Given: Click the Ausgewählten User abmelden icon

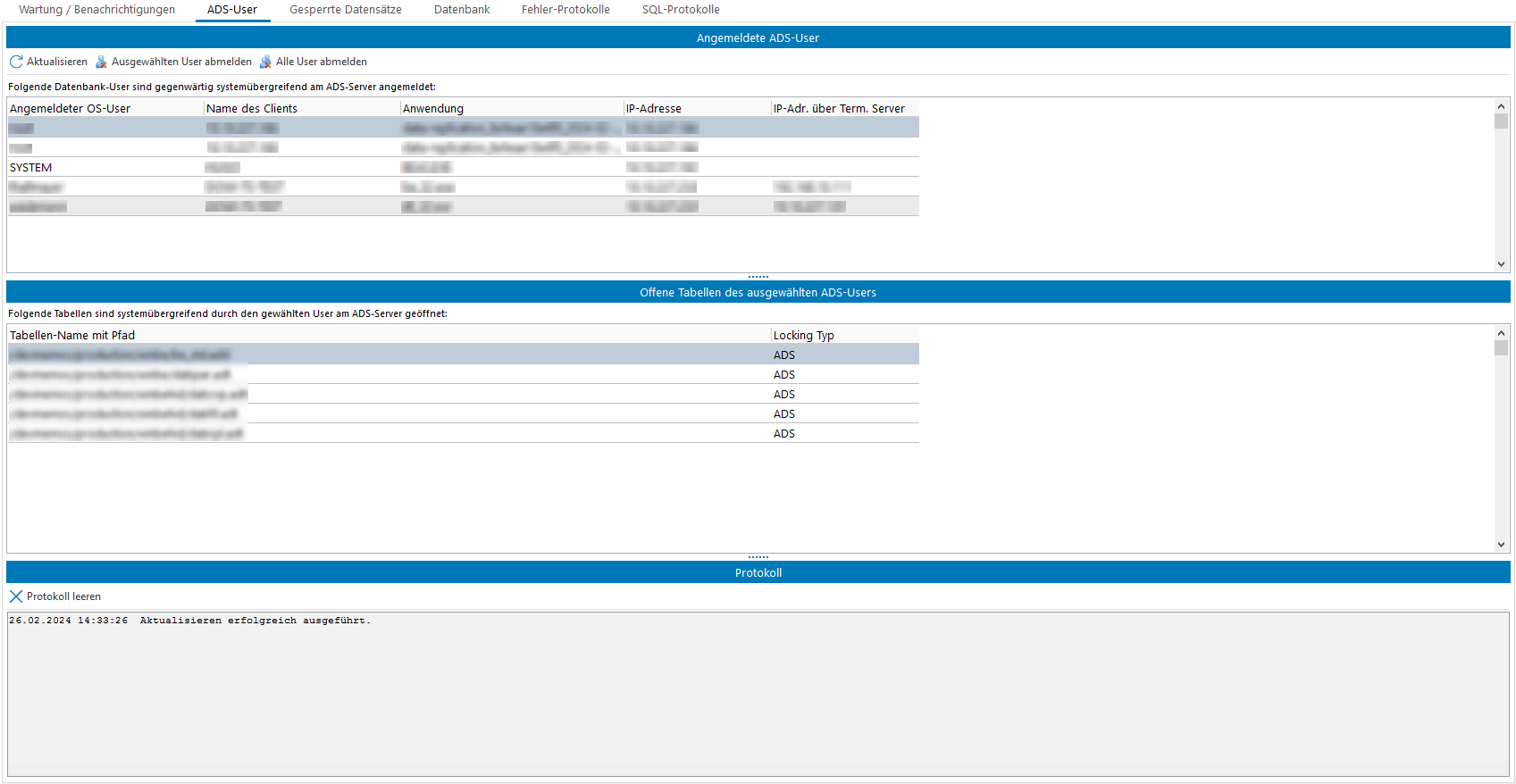Looking at the screenshot, I should tap(101, 62).
